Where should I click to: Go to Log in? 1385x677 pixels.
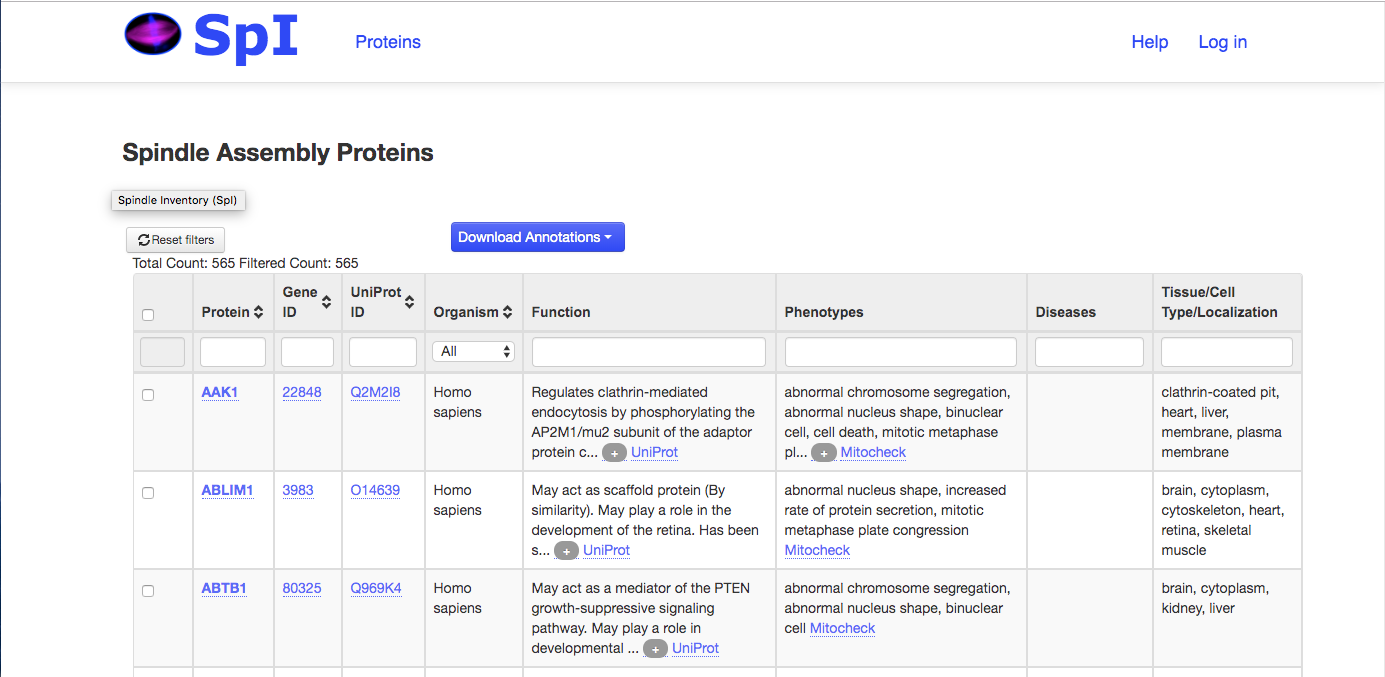click(x=1222, y=42)
